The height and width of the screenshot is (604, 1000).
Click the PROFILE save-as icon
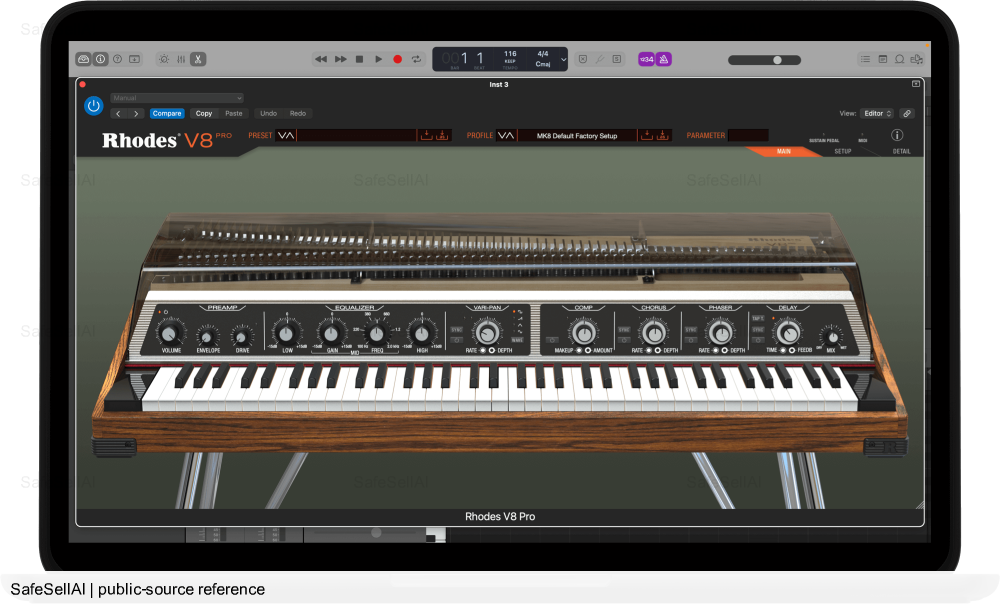[x=662, y=135]
